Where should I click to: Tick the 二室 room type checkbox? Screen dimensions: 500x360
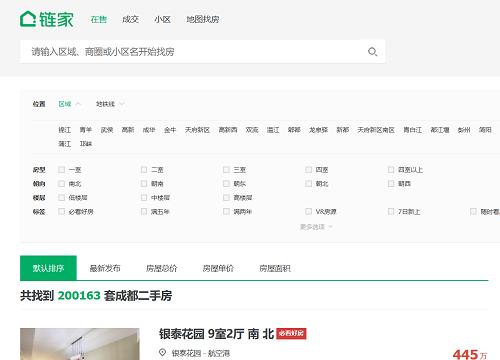pyautogui.click(x=144, y=170)
